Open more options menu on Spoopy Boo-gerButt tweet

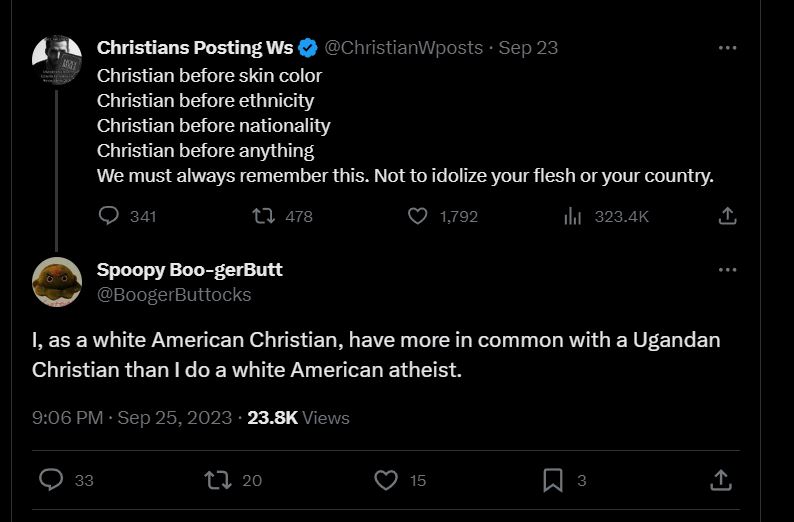click(x=728, y=269)
